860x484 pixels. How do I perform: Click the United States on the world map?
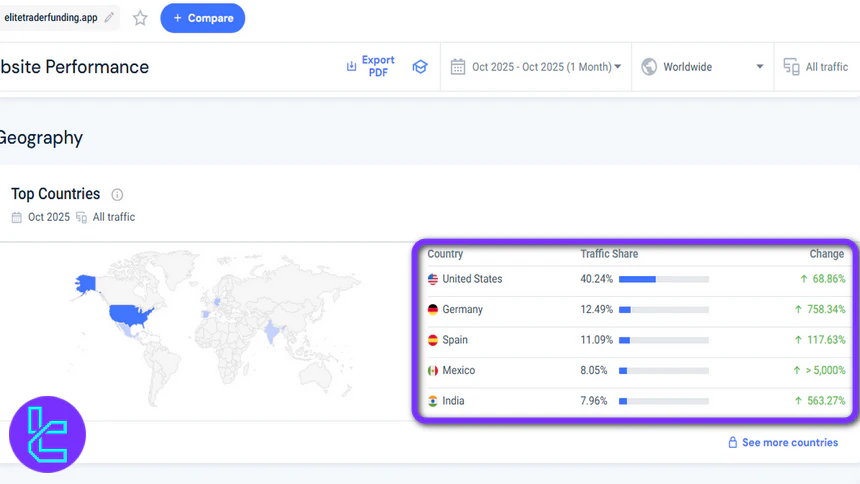(132, 317)
